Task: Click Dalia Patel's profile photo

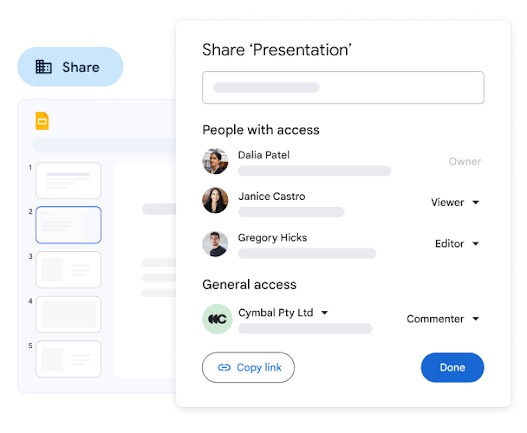Action: (x=215, y=161)
